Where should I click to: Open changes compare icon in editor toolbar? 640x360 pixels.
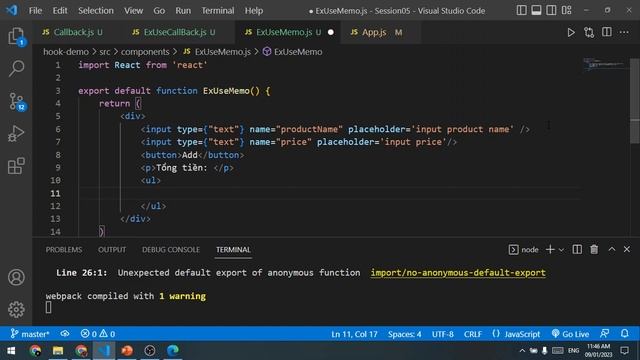click(x=589, y=32)
